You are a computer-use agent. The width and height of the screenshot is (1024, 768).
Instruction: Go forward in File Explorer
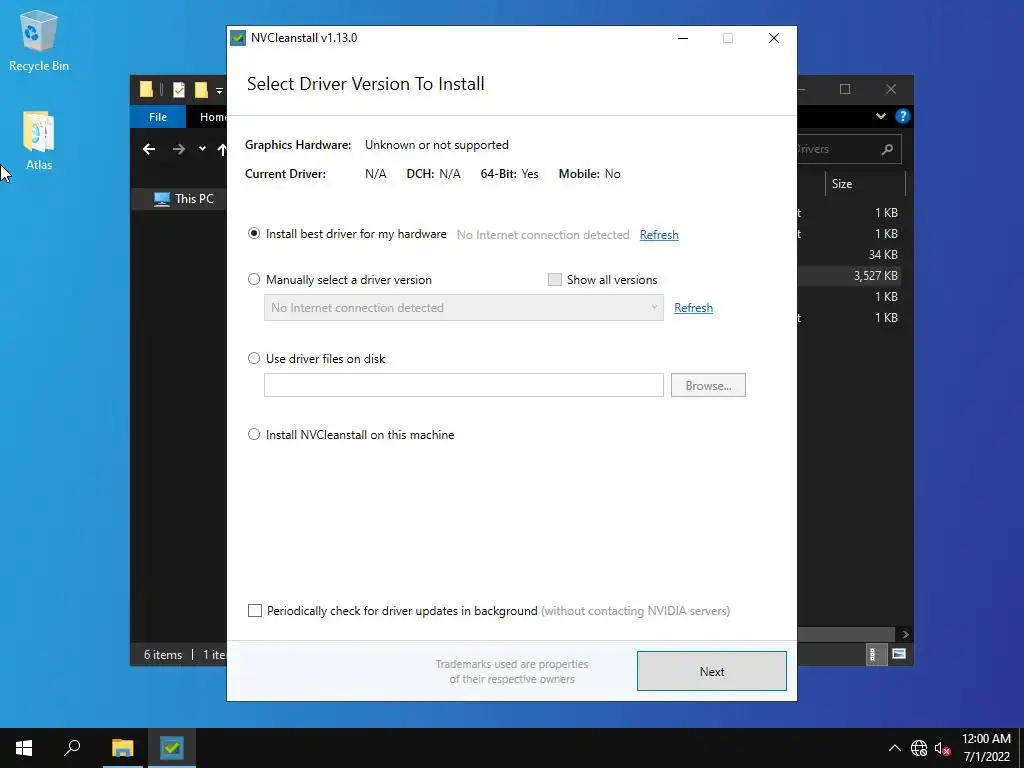pyautogui.click(x=179, y=150)
